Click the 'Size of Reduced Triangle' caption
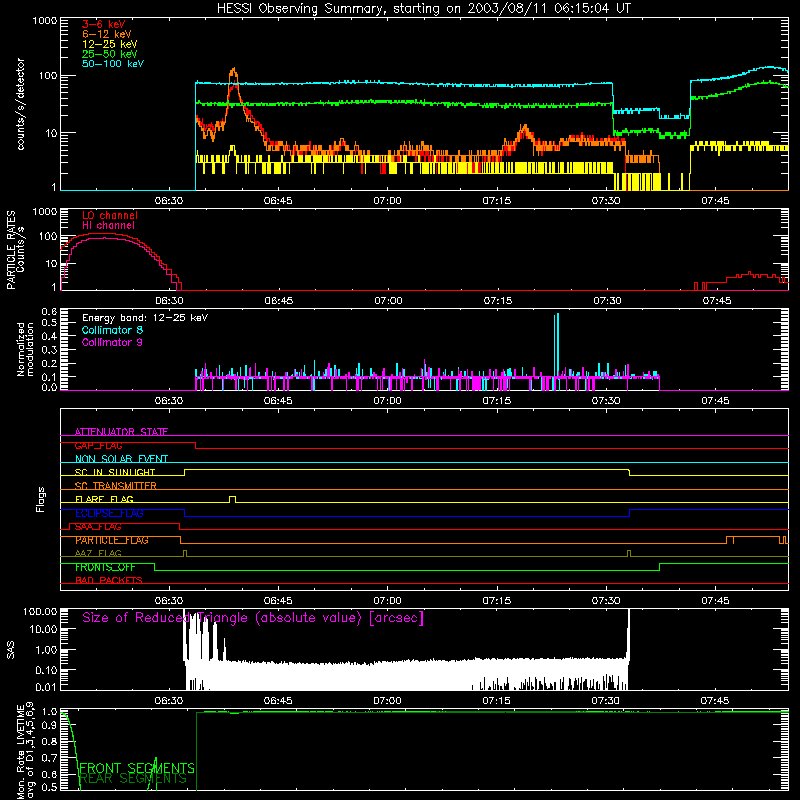The height and width of the screenshot is (800, 800). 253,618
